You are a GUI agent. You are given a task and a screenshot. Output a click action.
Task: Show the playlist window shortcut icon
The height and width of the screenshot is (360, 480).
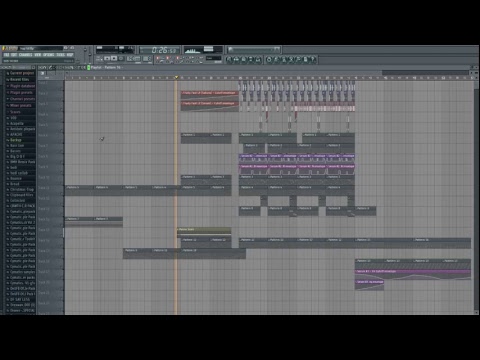click(229, 60)
